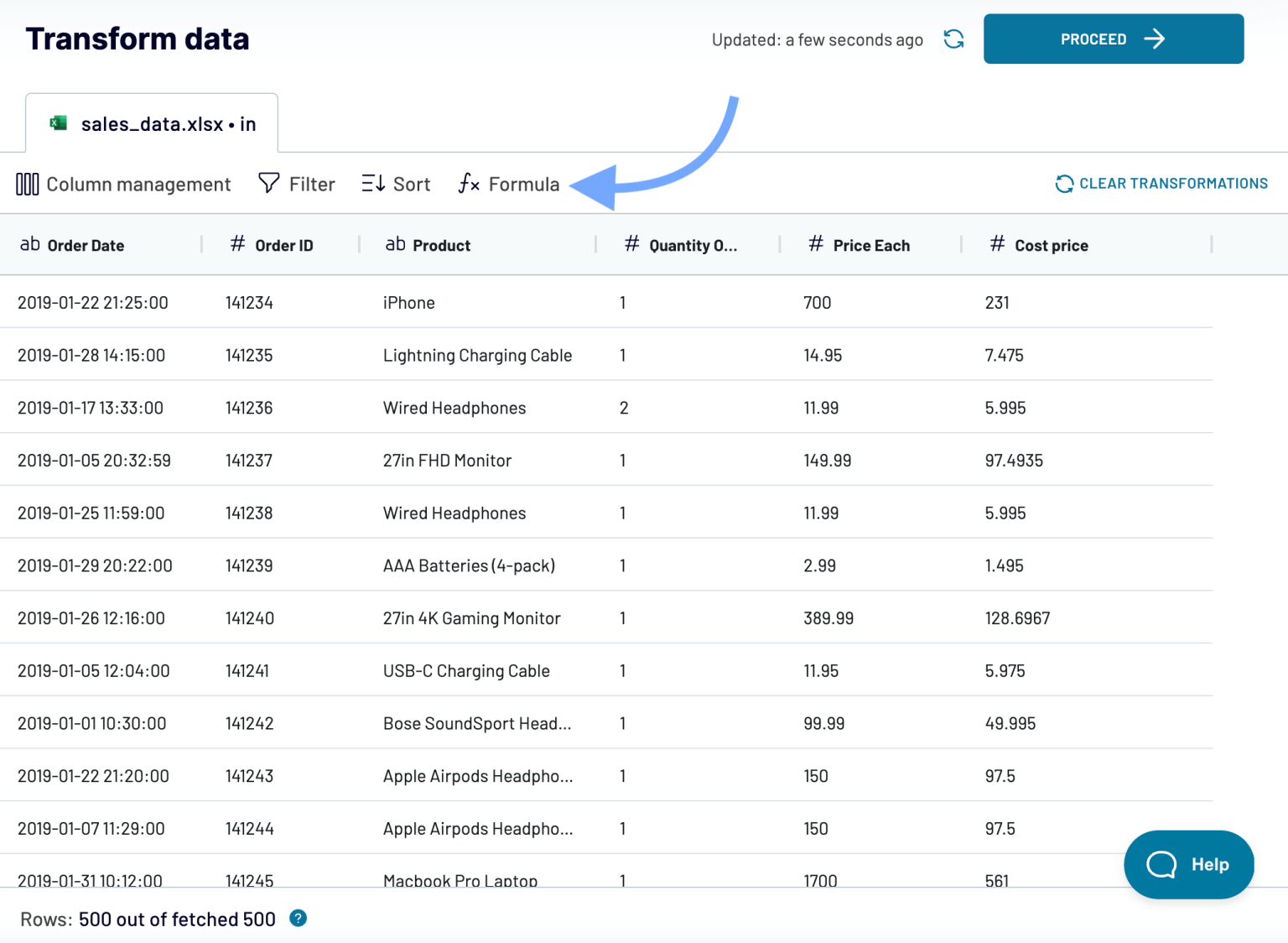The height and width of the screenshot is (943, 1288).
Task: Open Help chat
Action: click(1189, 864)
